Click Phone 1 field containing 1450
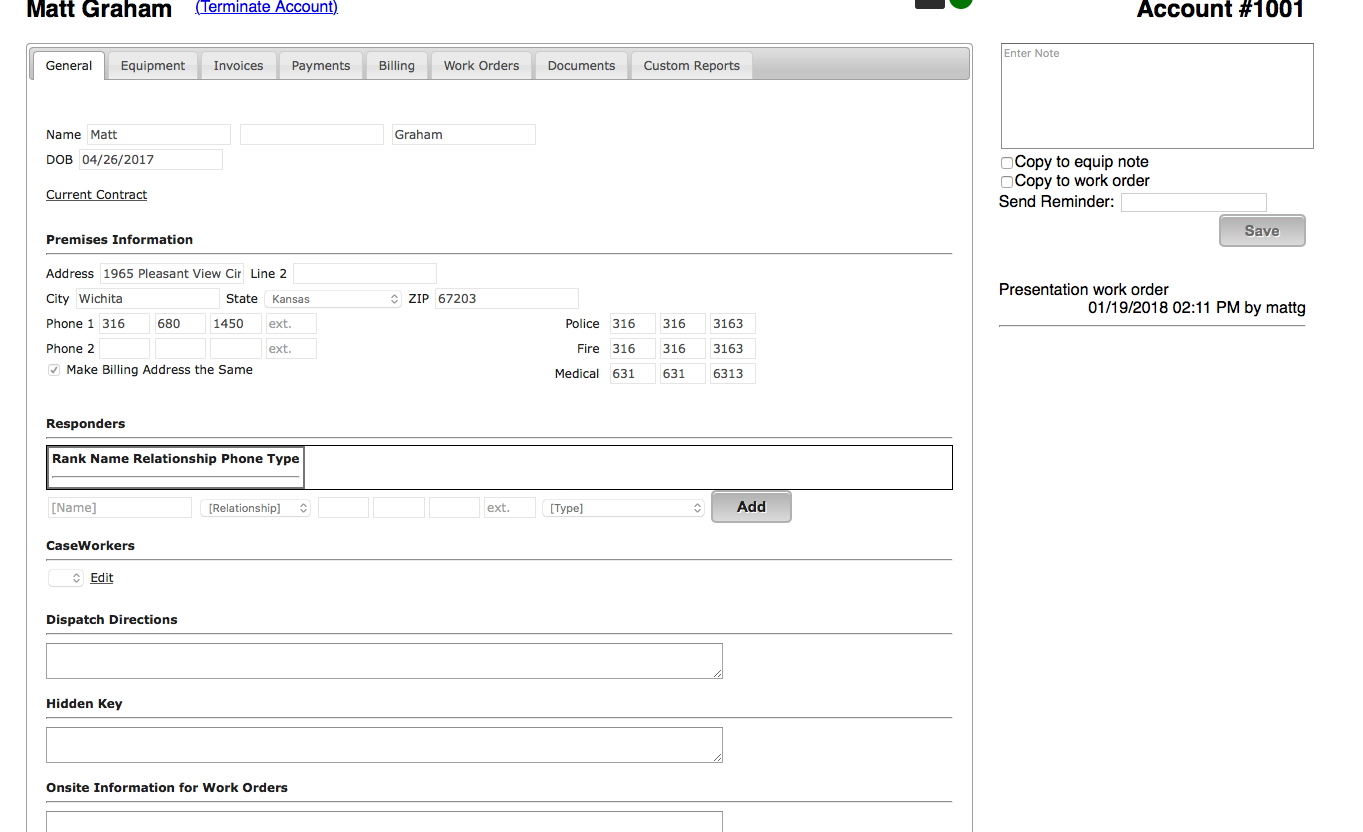 (236, 323)
